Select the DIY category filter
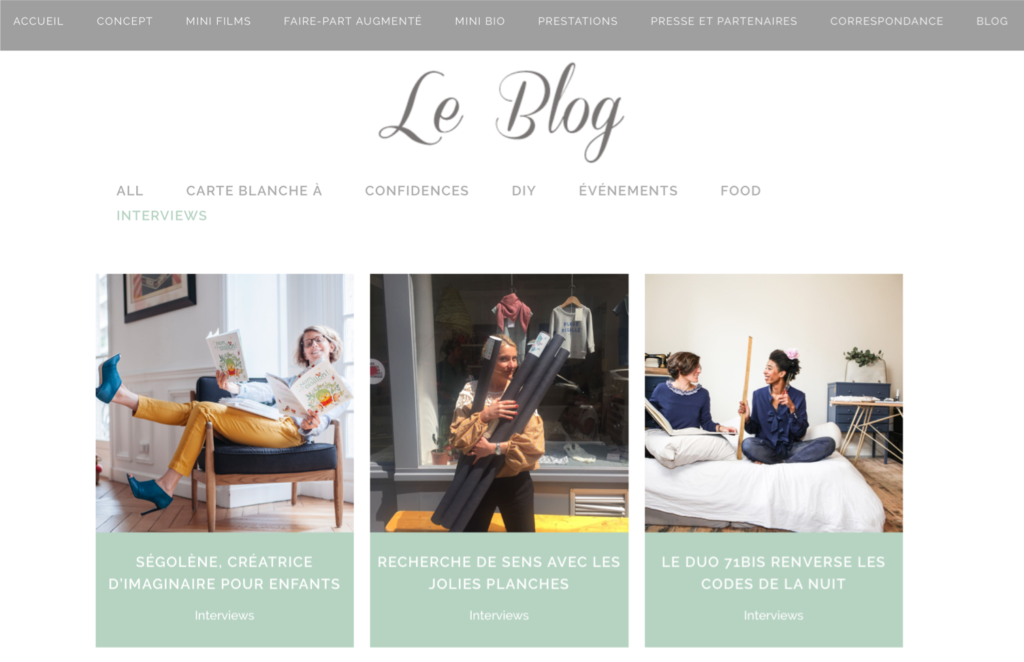1024x662 pixels. click(524, 191)
